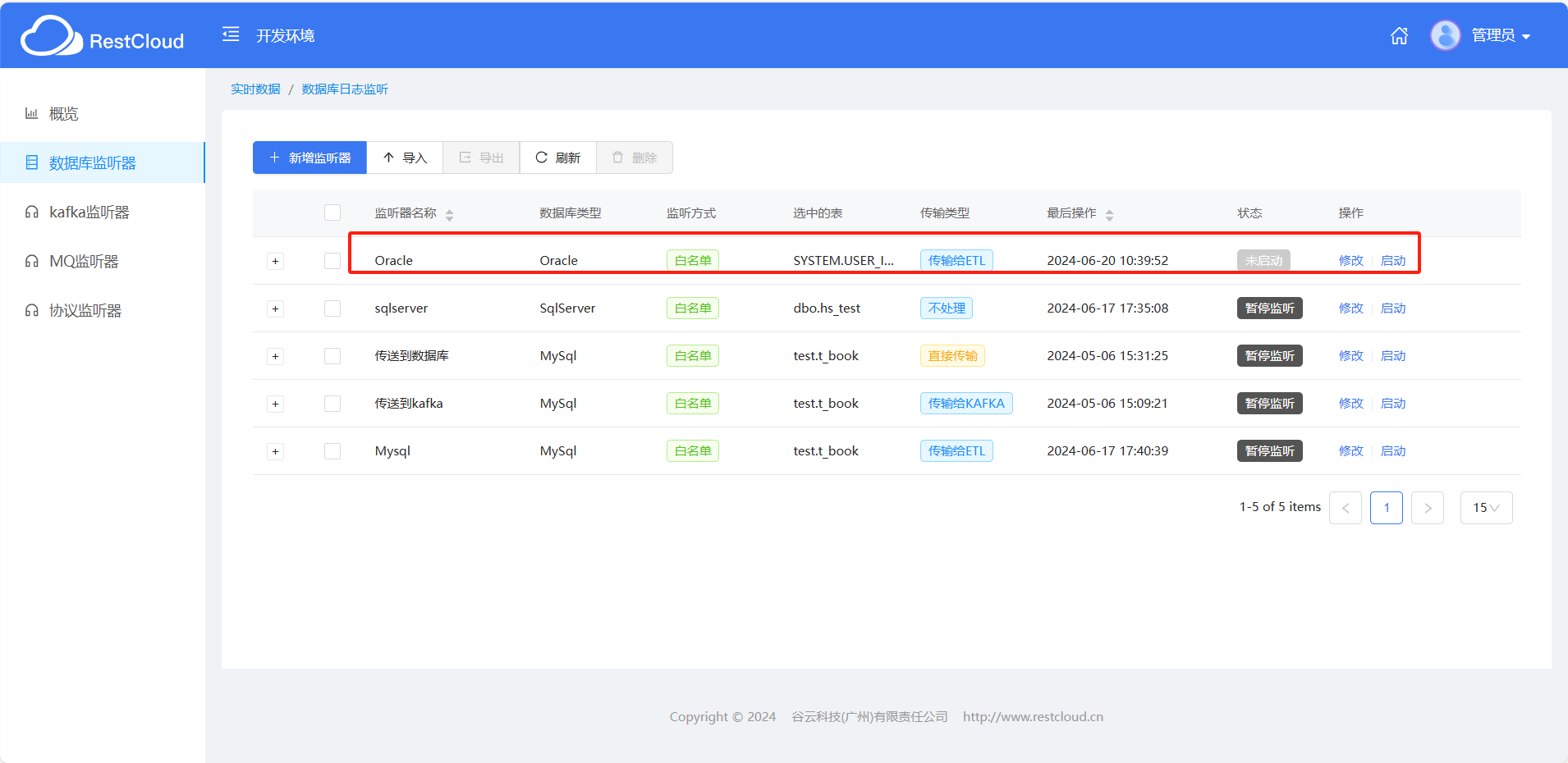Click the 直接传输 tag

point(952,355)
